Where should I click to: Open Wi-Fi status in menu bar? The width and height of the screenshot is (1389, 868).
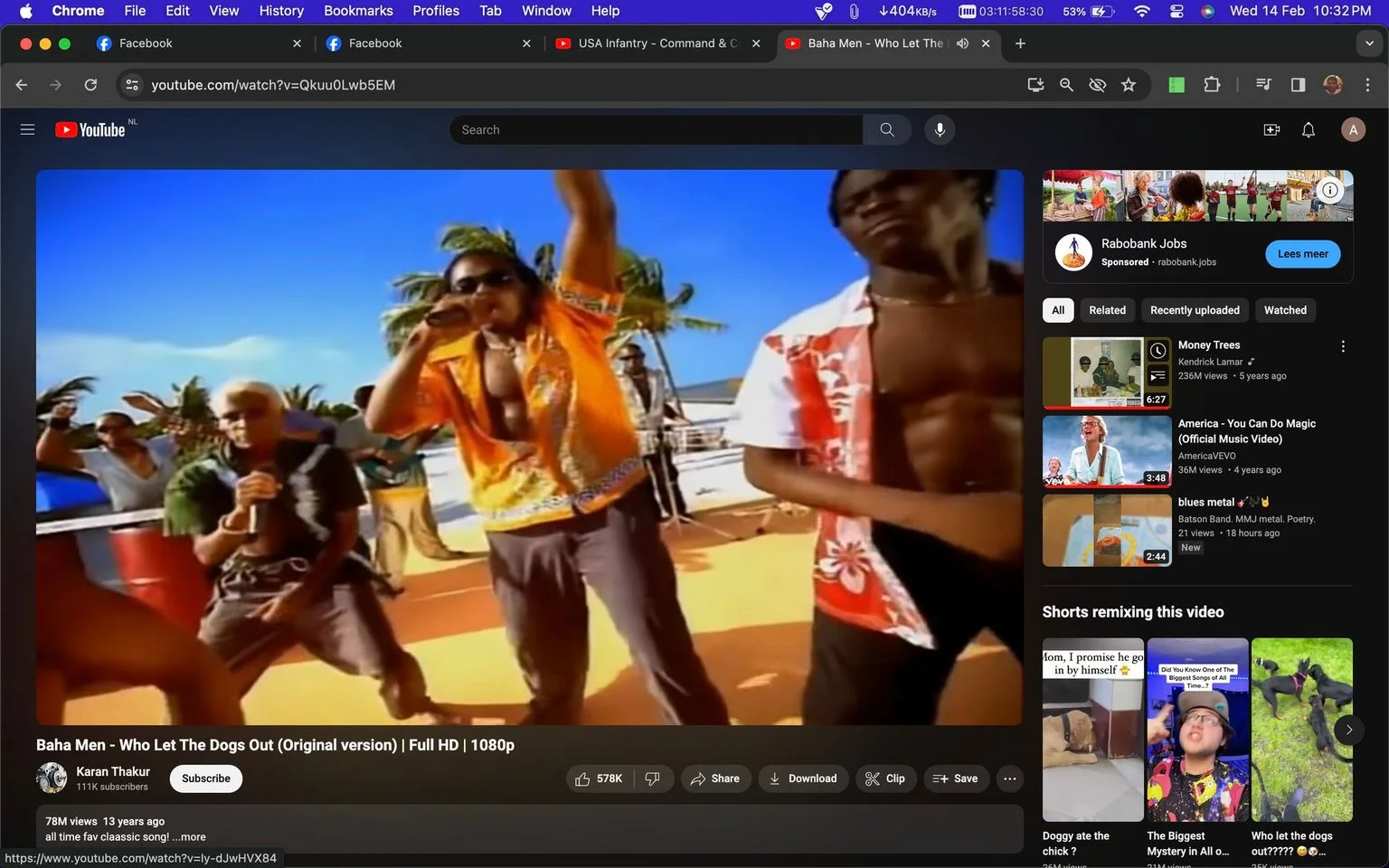(1142, 11)
